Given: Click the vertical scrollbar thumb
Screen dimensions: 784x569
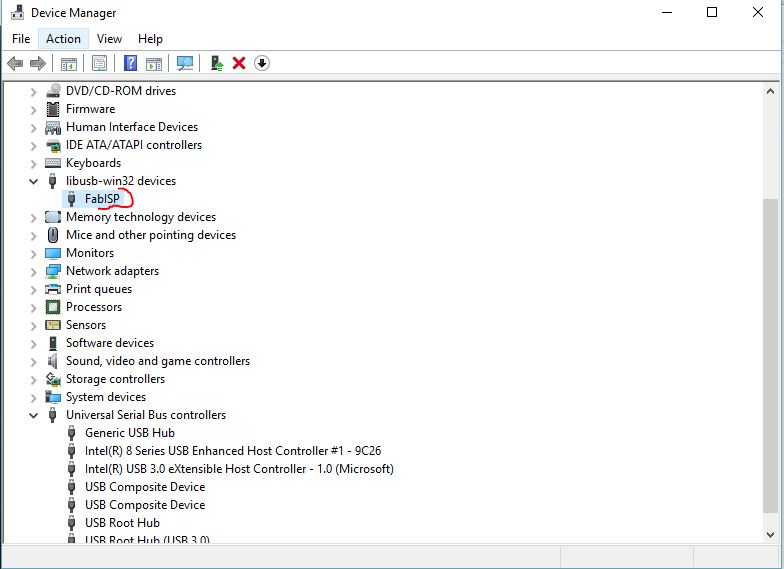Looking at the screenshot, I should tap(770, 356).
